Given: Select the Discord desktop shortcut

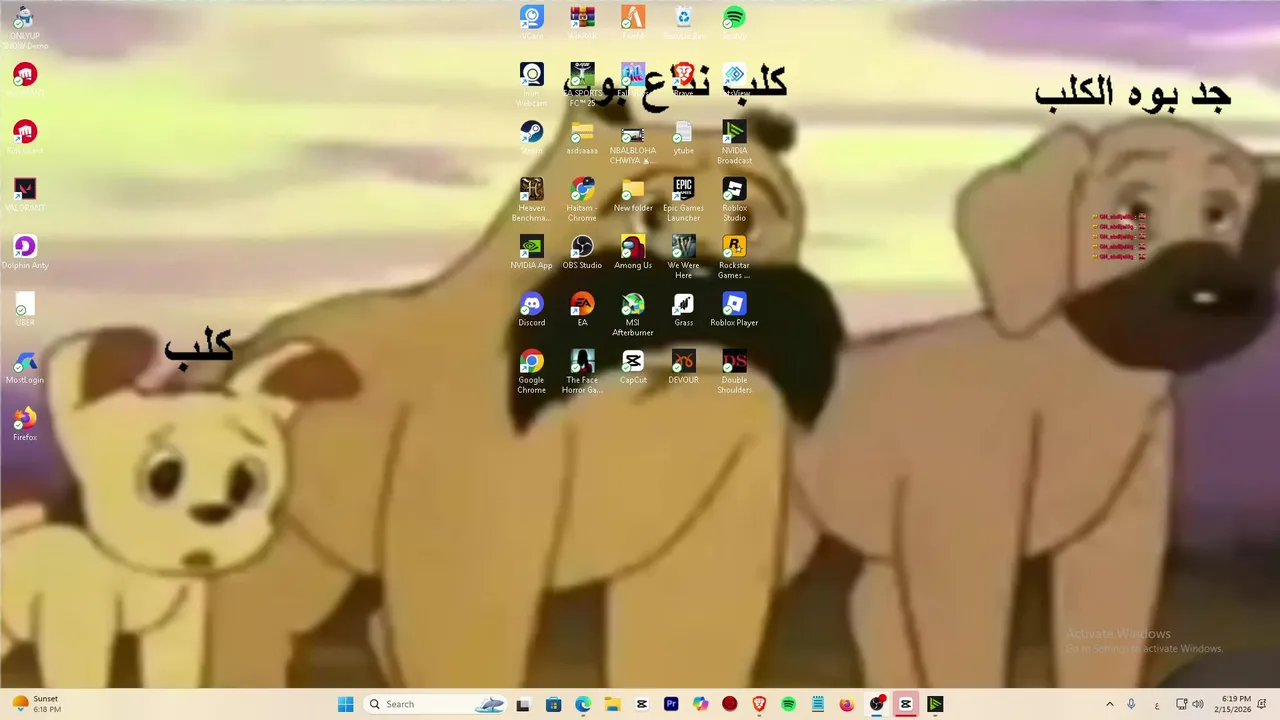Looking at the screenshot, I should click(x=531, y=309).
